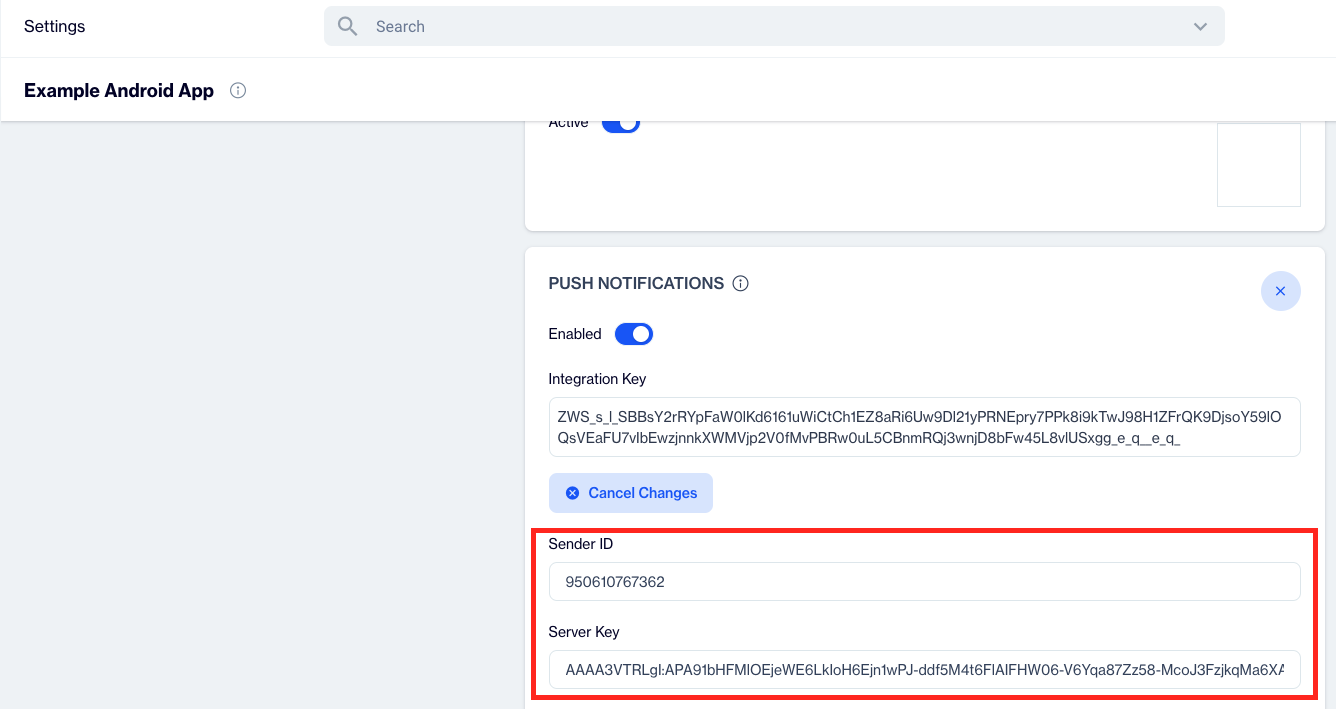This screenshot has height=709, width=1336.
Task: Click the magnifying glass search icon
Action: coord(347,27)
